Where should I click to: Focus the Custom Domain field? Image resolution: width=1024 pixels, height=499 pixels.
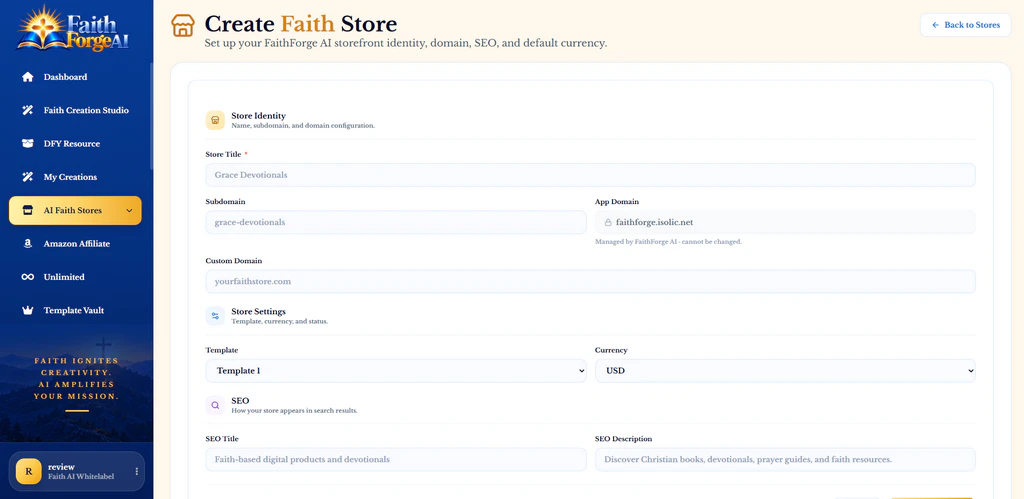click(590, 282)
